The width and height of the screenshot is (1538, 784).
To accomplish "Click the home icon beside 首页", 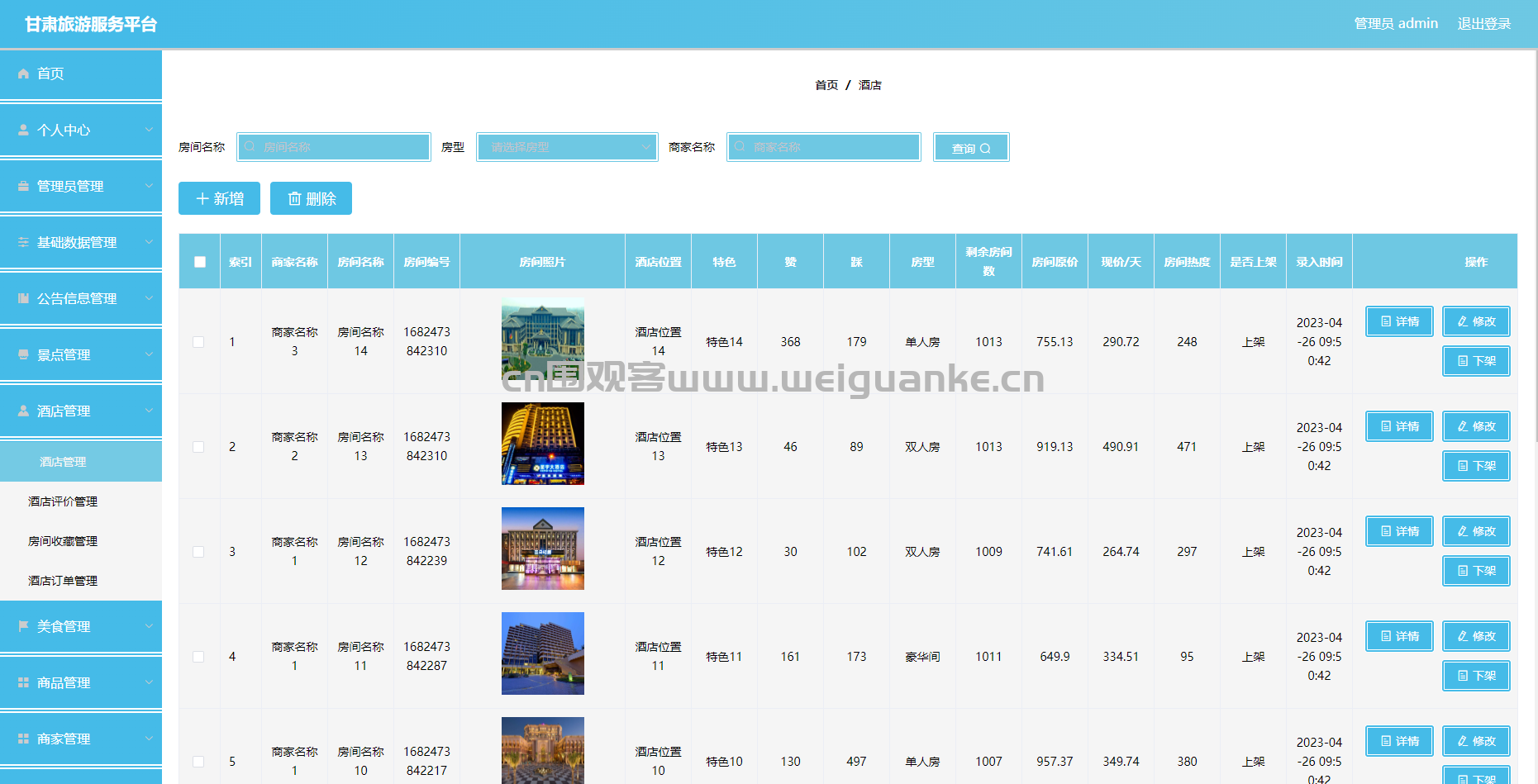I will (23, 74).
